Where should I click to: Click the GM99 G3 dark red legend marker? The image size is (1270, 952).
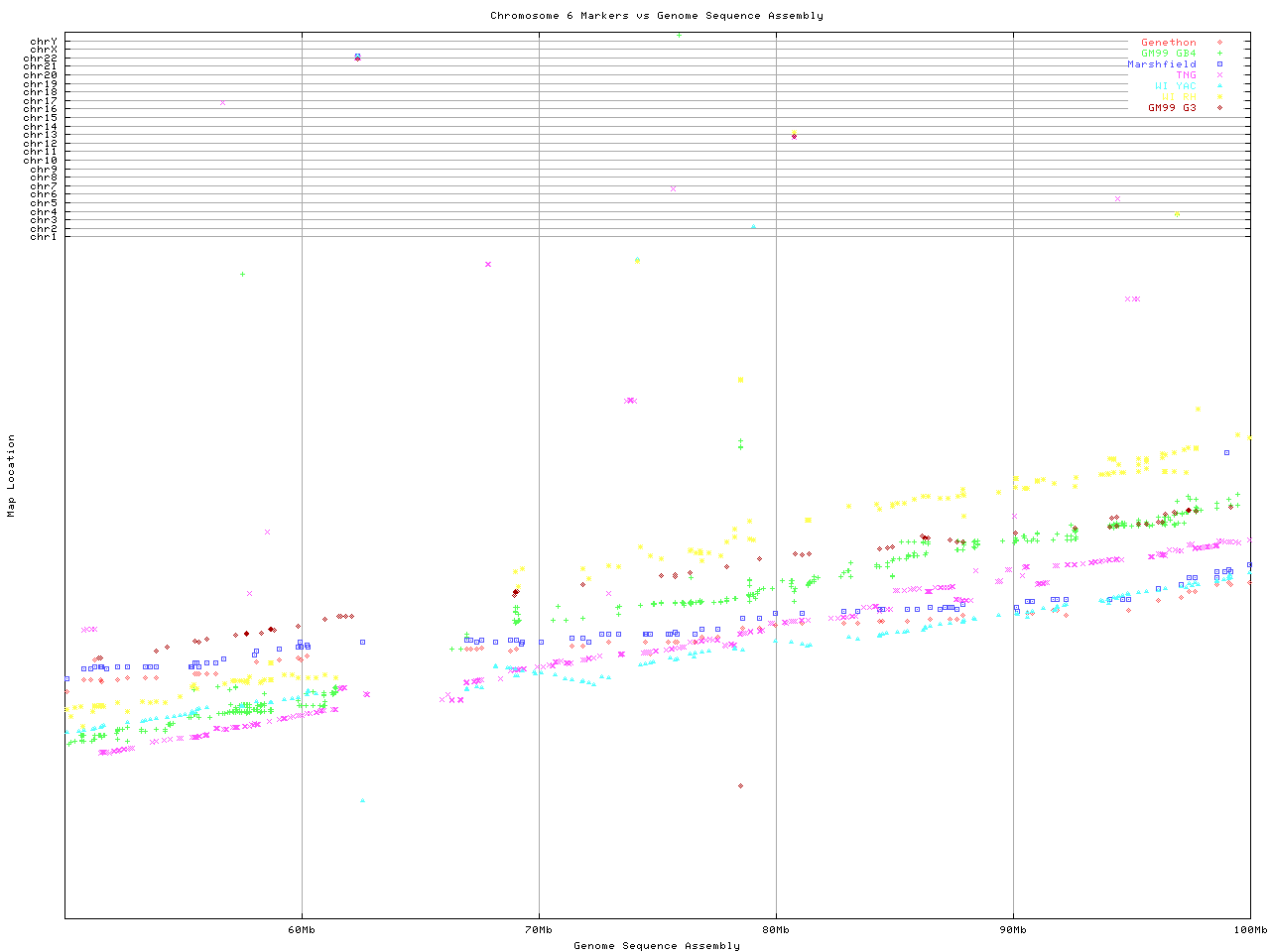(1219, 108)
